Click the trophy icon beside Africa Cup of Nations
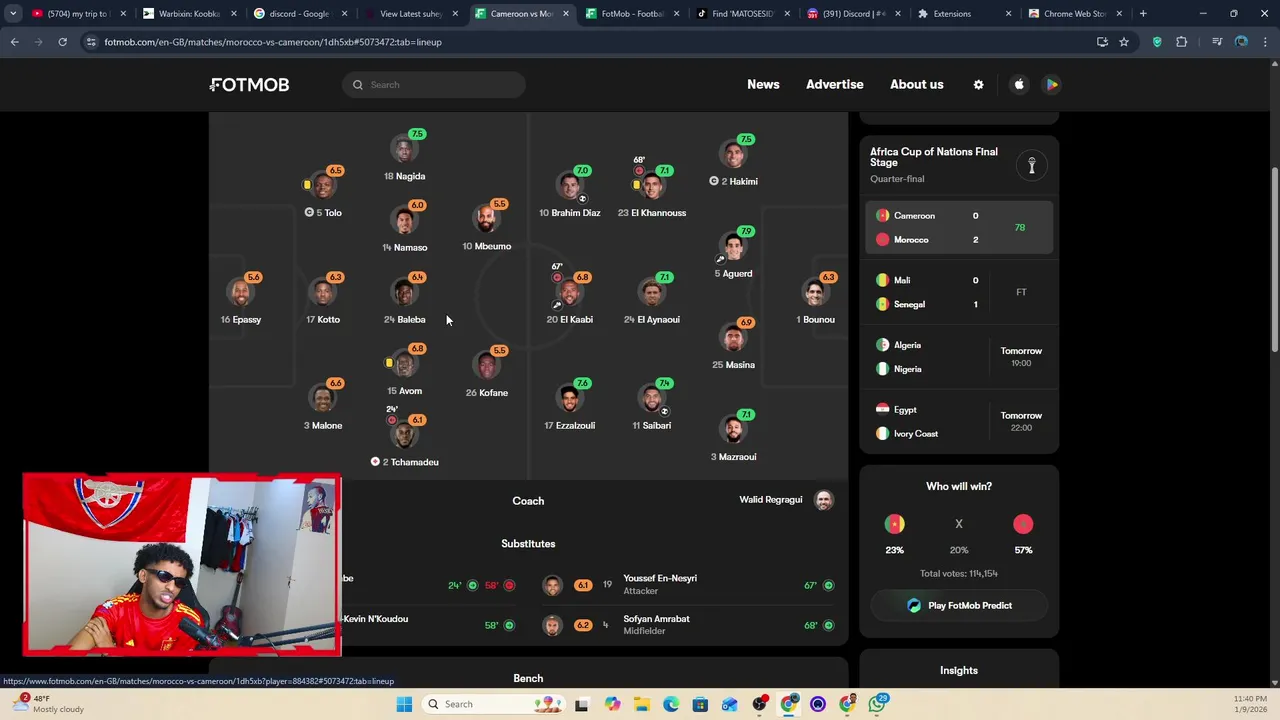The width and height of the screenshot is (1280, 720). (x=1032, y=165)
